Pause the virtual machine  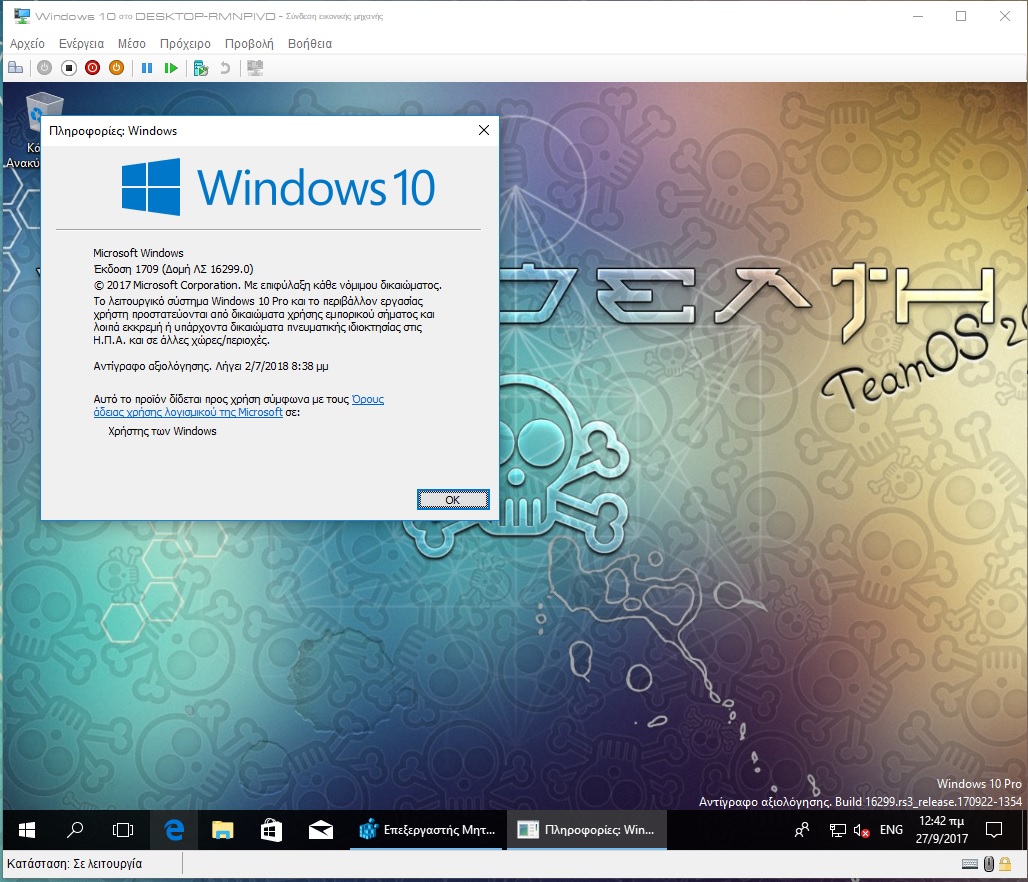(x=147, y=68)
